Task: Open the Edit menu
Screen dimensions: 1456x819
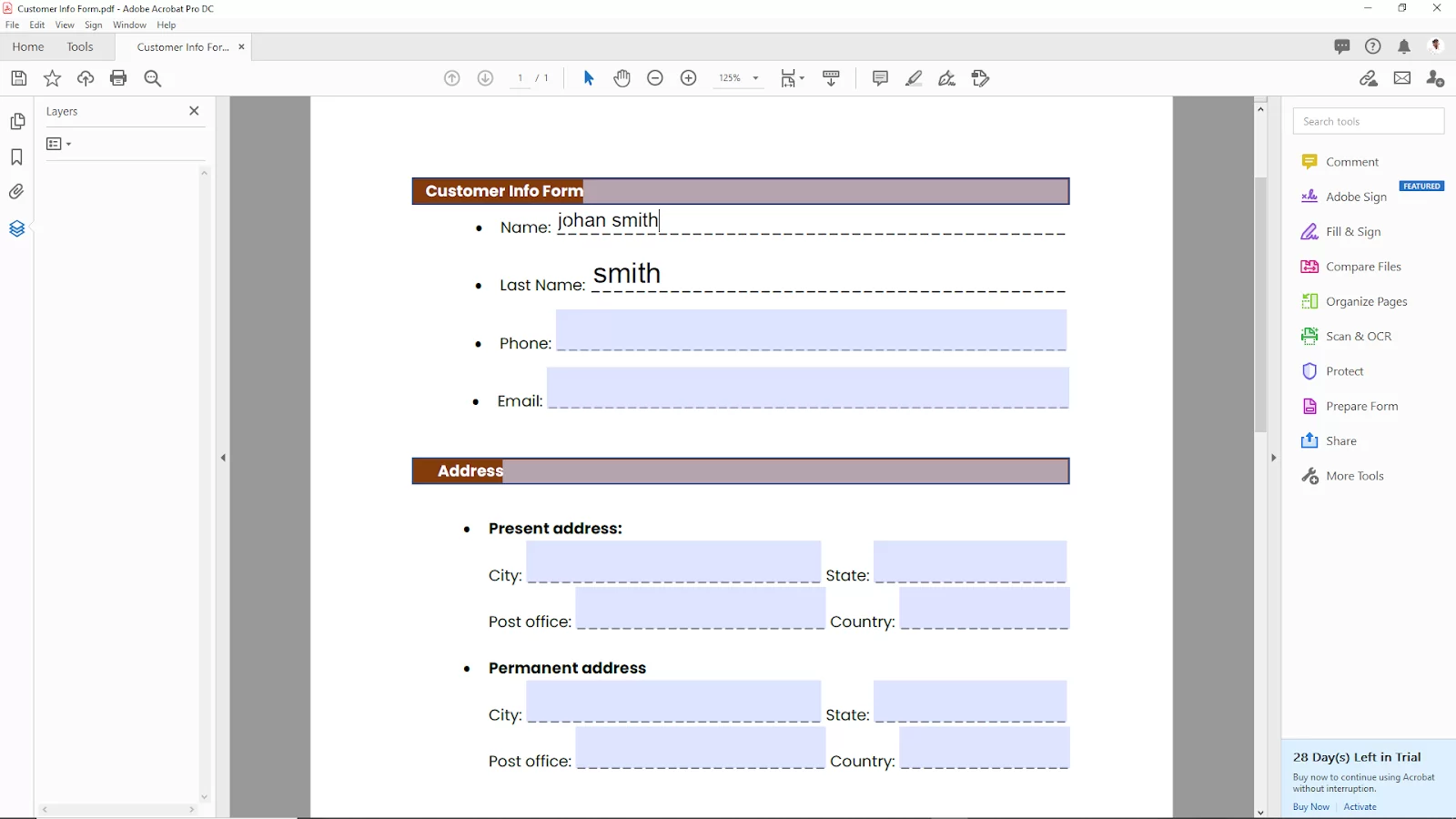Action: click(37, 25)
